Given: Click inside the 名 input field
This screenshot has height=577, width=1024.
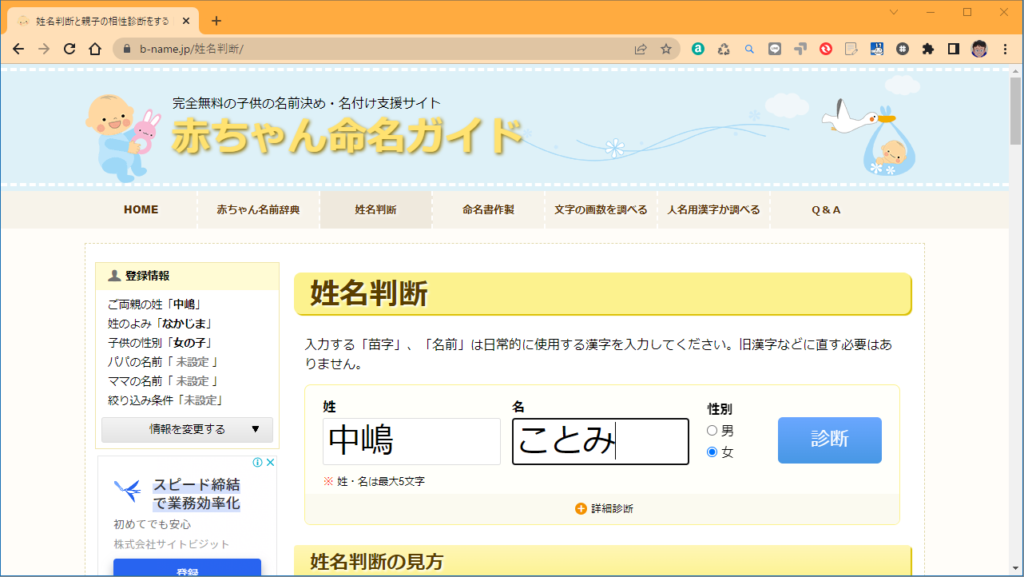Looking at the screenshot, I should click(x=599, y=441).
